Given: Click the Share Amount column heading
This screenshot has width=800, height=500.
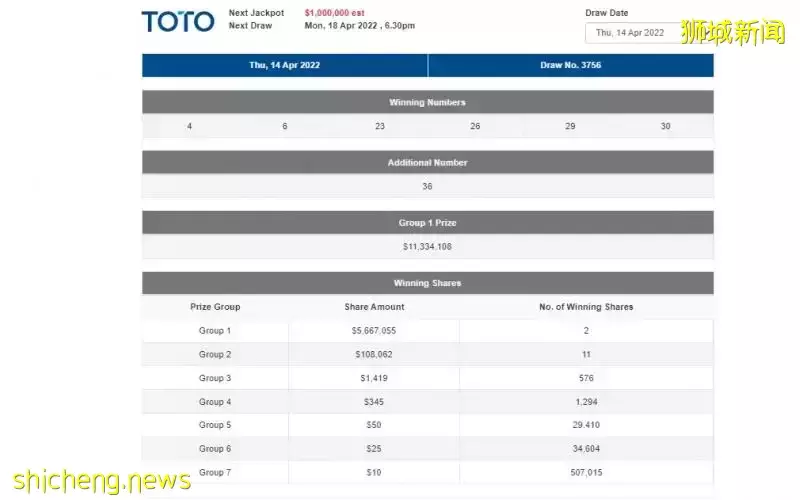Looking at the screenshot, I should pos(373,307).
